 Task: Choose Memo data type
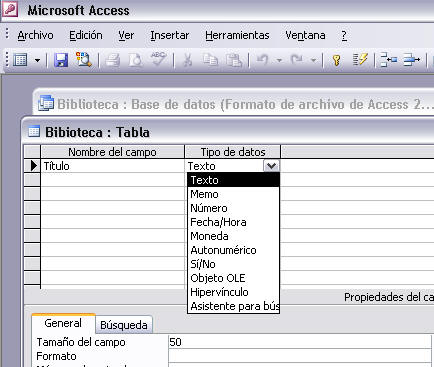click(233, 194)
